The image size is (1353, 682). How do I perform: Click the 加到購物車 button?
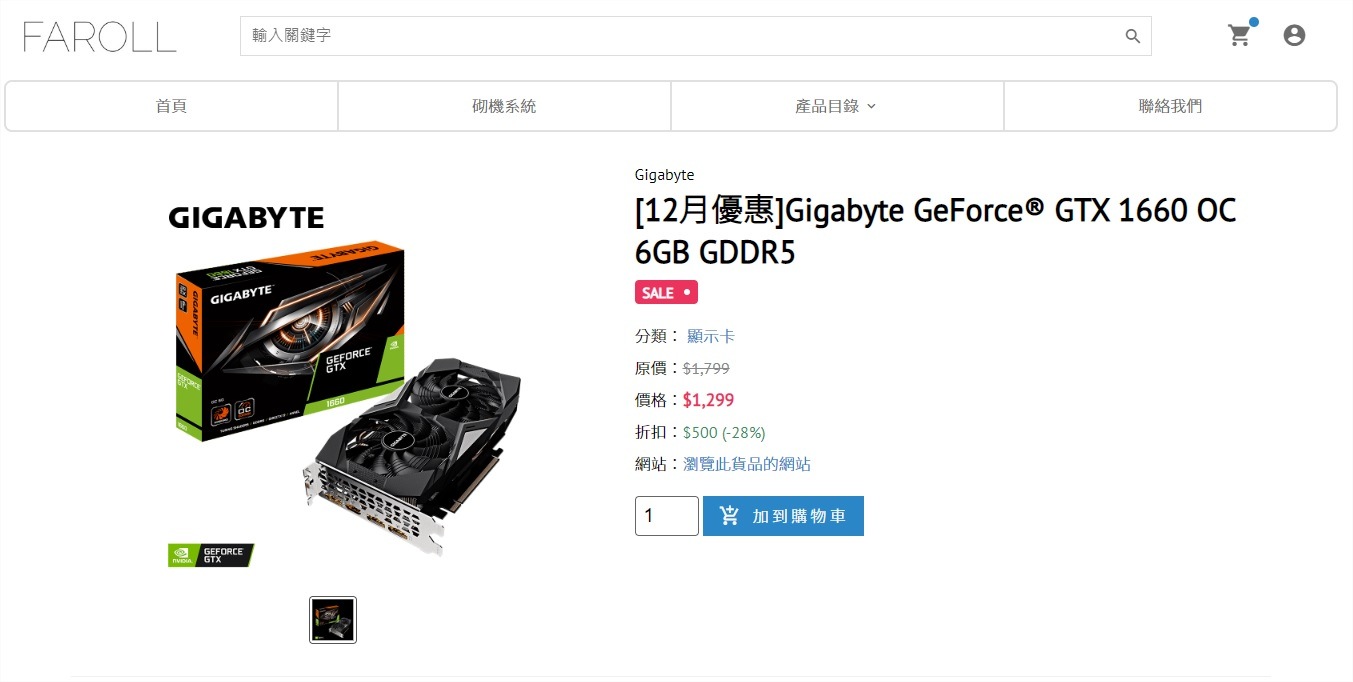[x=783, y=516]
